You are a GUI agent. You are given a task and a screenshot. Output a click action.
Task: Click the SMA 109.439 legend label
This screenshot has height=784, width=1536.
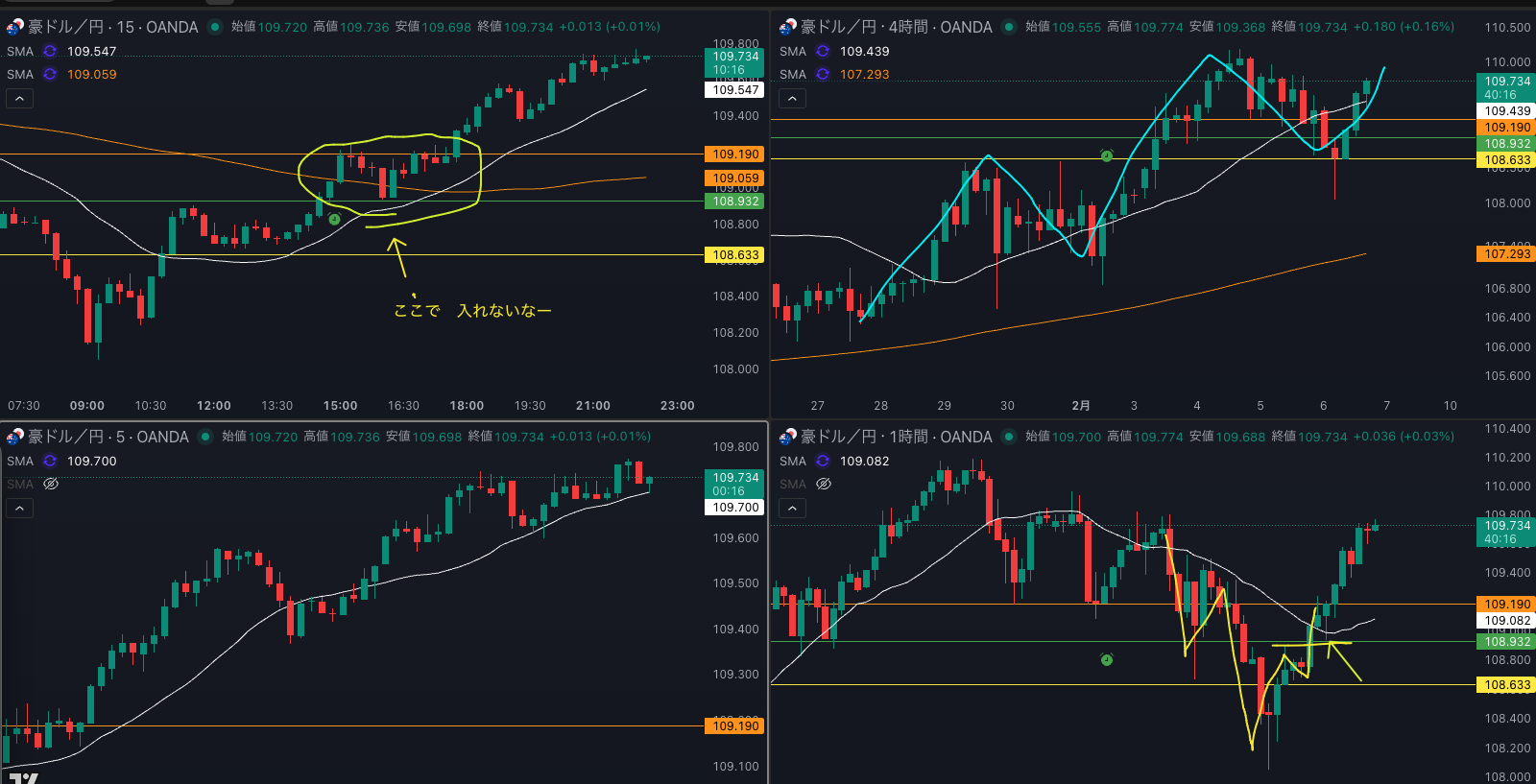coord(793,52)
